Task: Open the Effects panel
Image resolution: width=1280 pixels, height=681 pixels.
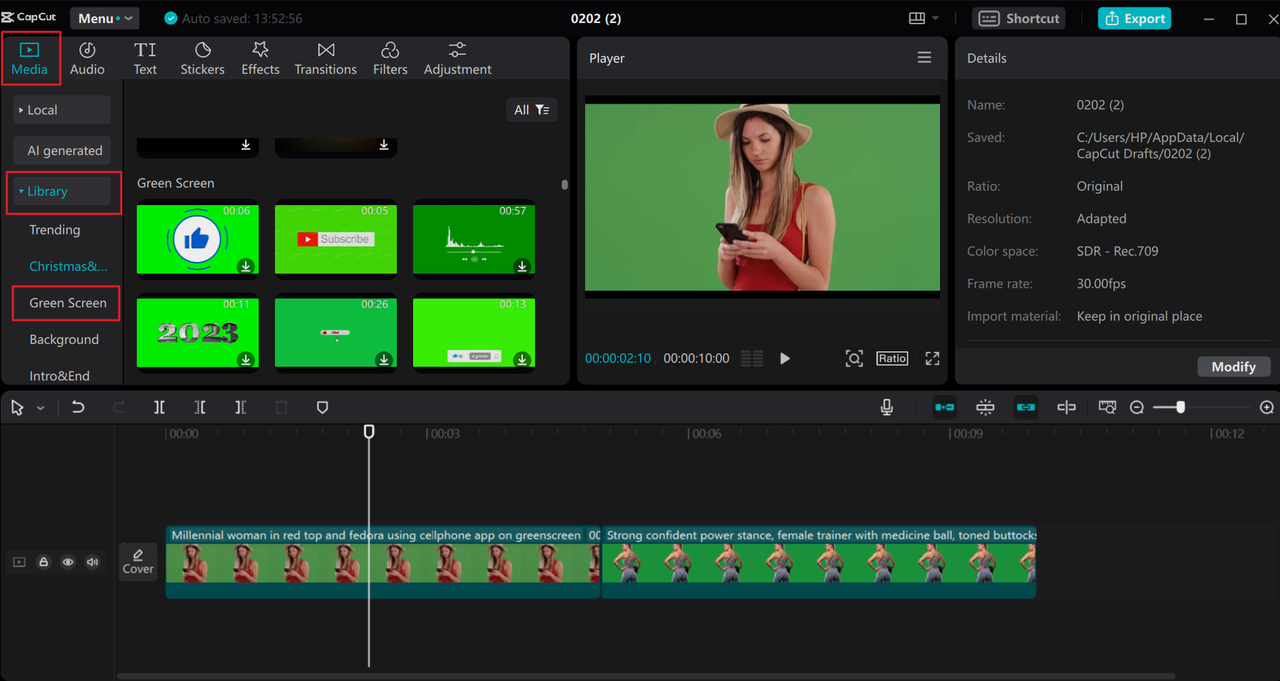Action: (260, 58)
